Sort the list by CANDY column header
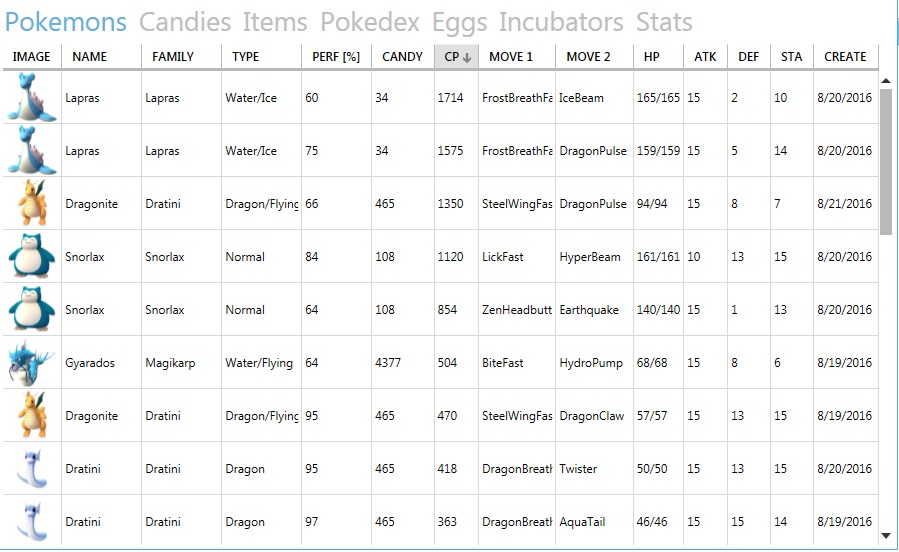The image size is (899, 552). pos(402,57)
